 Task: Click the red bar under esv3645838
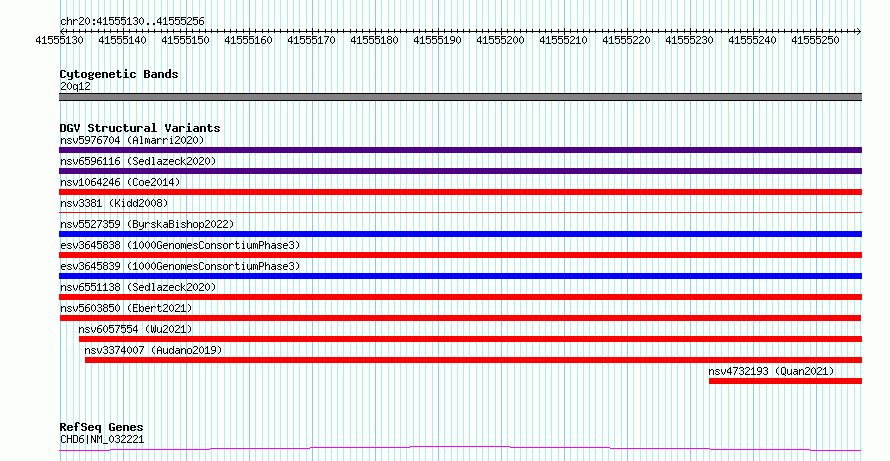(x=460, y=255)
